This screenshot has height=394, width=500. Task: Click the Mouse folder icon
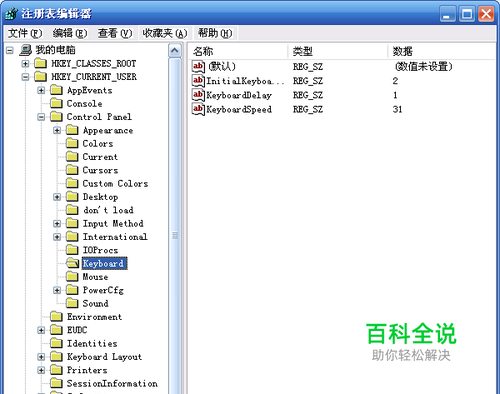click(72, 276)
